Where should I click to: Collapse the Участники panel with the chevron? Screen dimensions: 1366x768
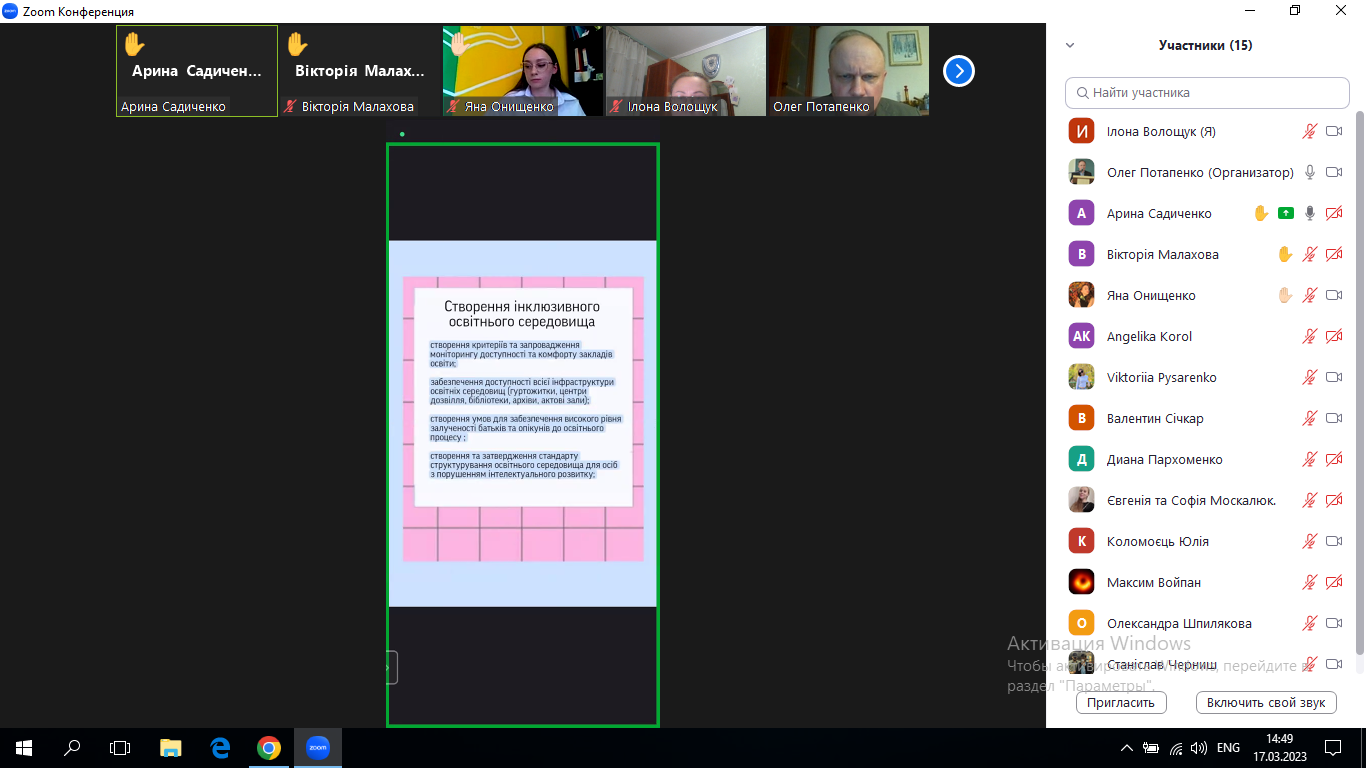pyautogui.click(x=1070, y=45)
